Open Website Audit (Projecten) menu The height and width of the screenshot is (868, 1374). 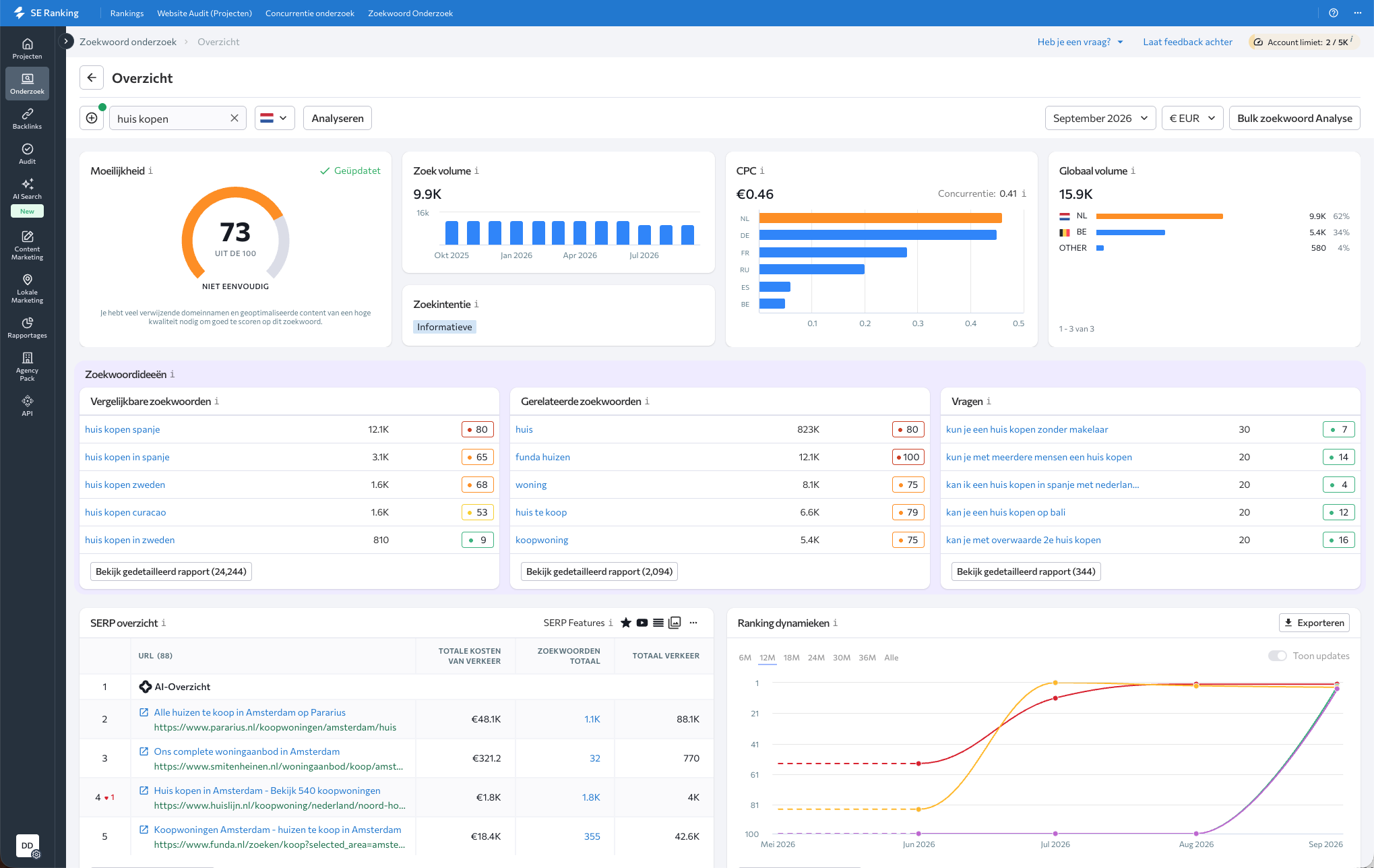click(x=204, y=13)
